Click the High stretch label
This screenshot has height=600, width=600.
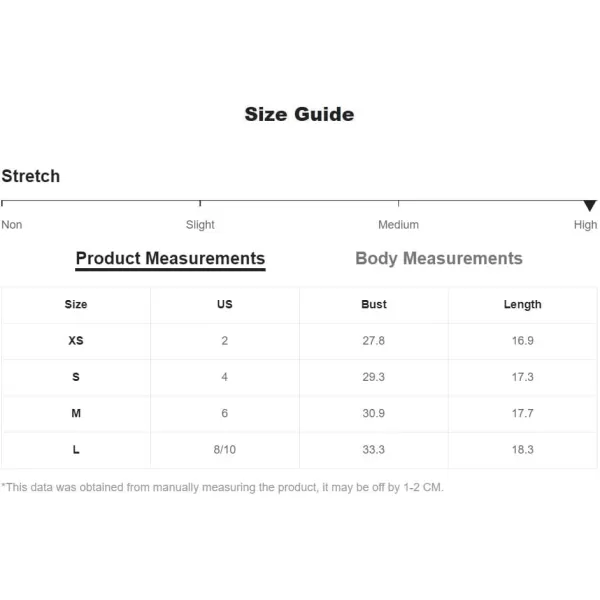coord(585,225)
